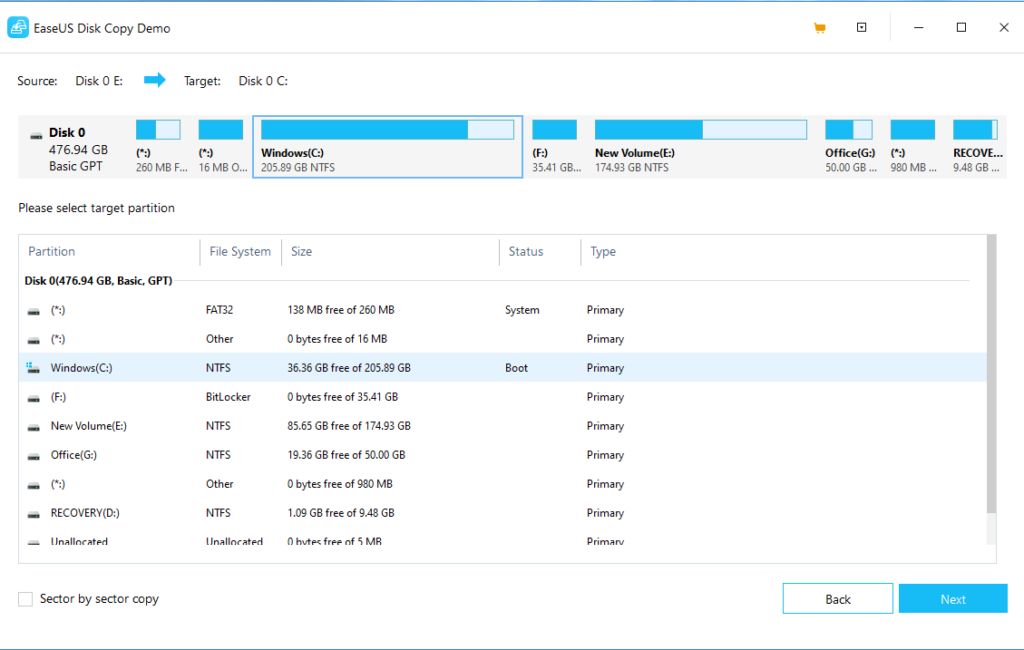Click the EaseUS Disk Copy app logo
Viewport: 1024px width, 650px height.
tap(18, 28)
